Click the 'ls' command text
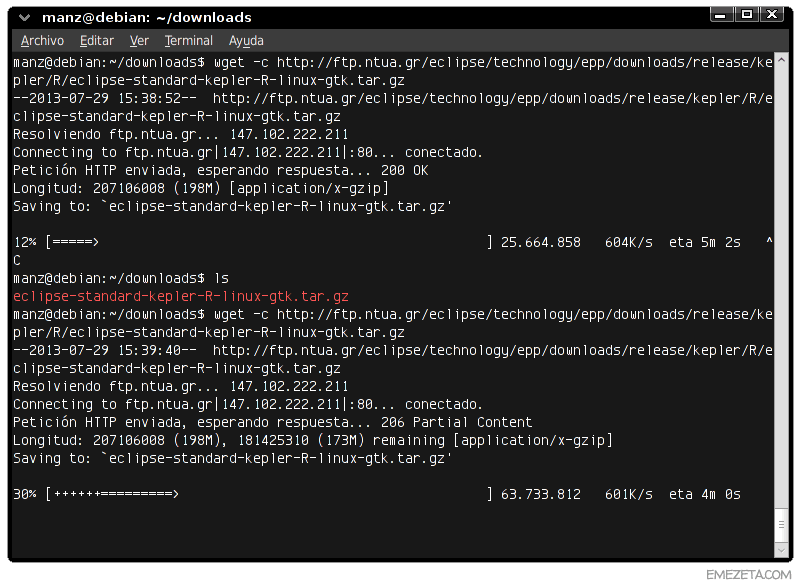The height and width of the screenshot is (586, 800). pos(221,278)
